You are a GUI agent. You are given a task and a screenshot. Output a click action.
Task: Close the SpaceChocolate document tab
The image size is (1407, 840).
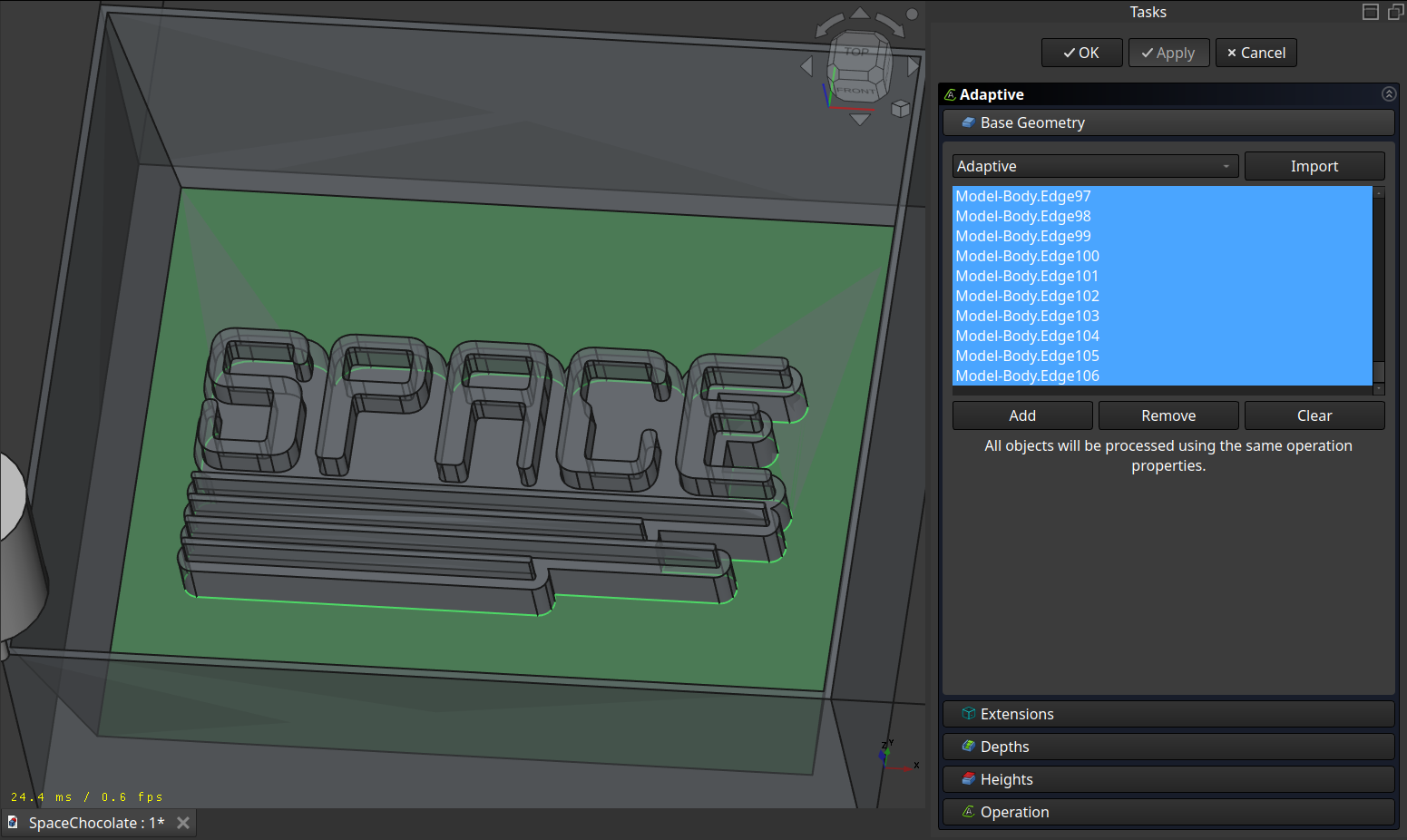click(183, 823)
